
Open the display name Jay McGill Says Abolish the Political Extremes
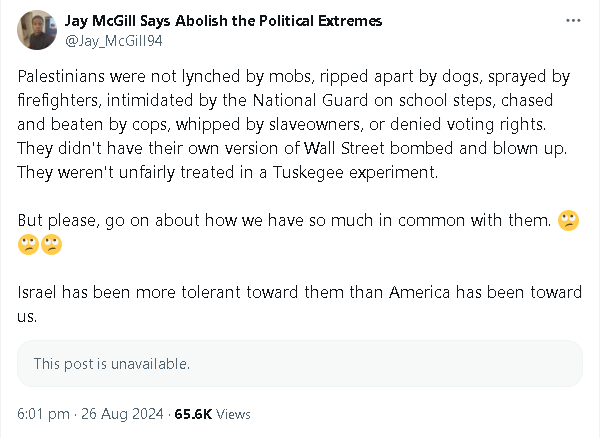click(x=223, y=21)
